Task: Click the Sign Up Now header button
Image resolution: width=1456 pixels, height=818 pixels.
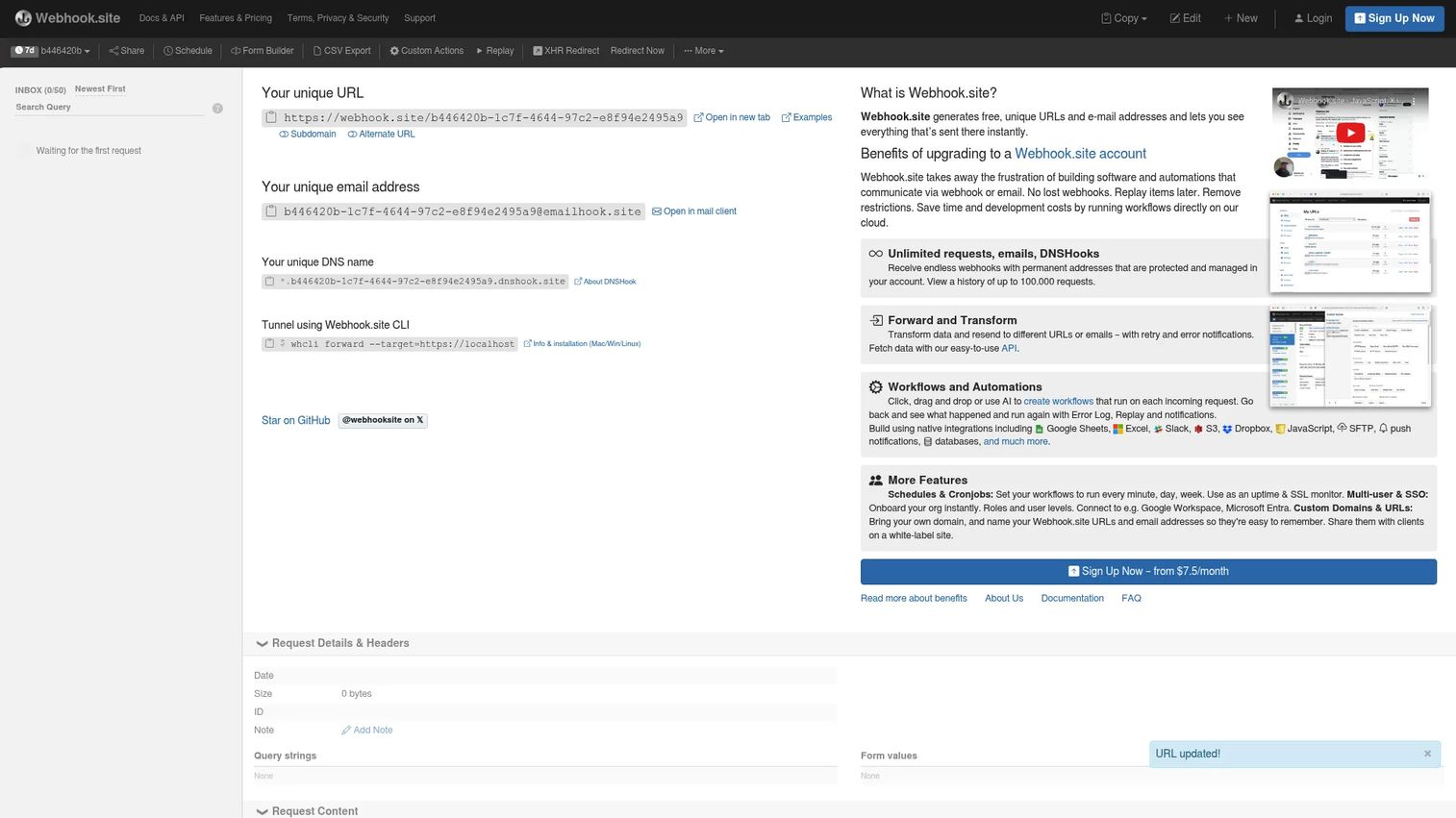Action: coord(1394,18)
